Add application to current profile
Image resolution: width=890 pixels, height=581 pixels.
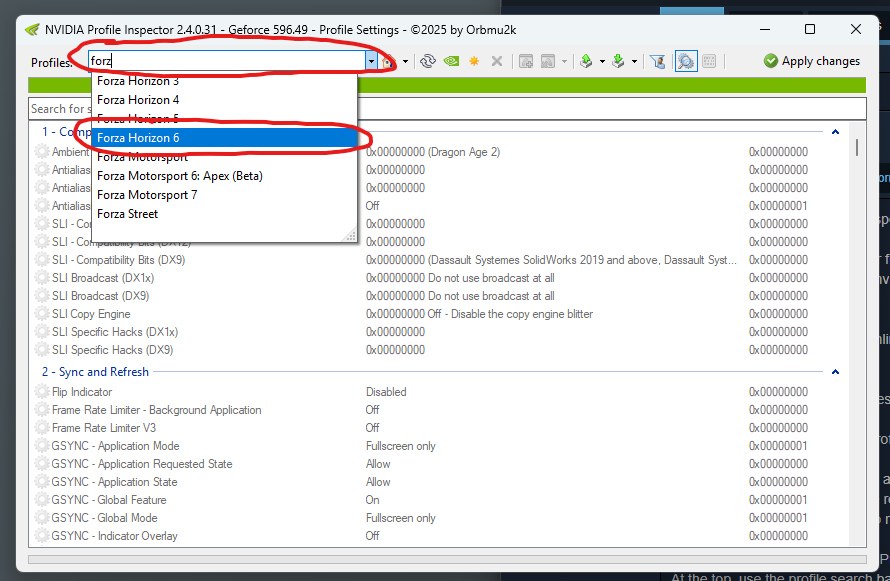pos(526,61)
